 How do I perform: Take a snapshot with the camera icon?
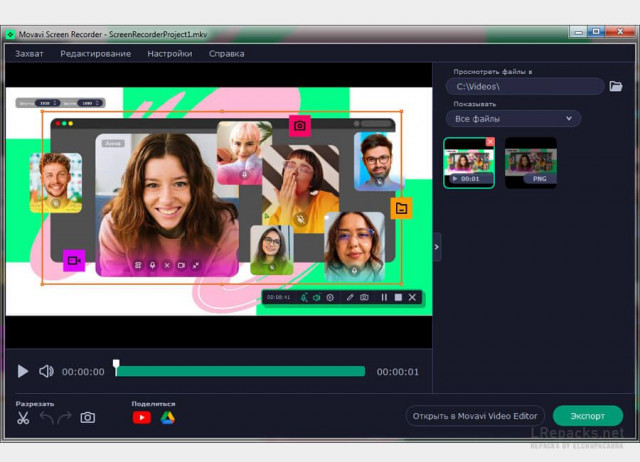coord(88,418)
